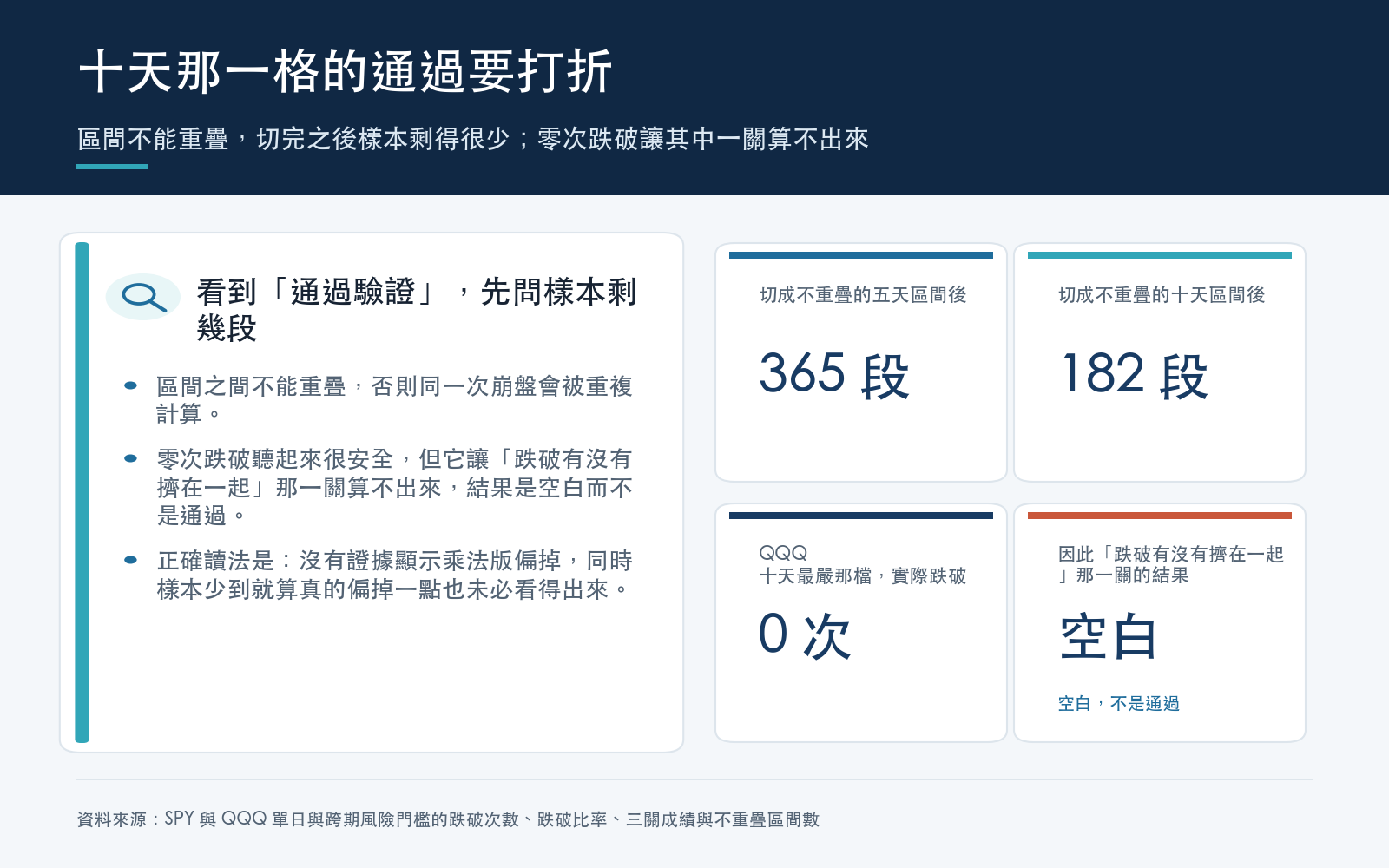This screenshot has height=868, width=1389.
Task: Click the value 182 段
Action: [1134, 375]
